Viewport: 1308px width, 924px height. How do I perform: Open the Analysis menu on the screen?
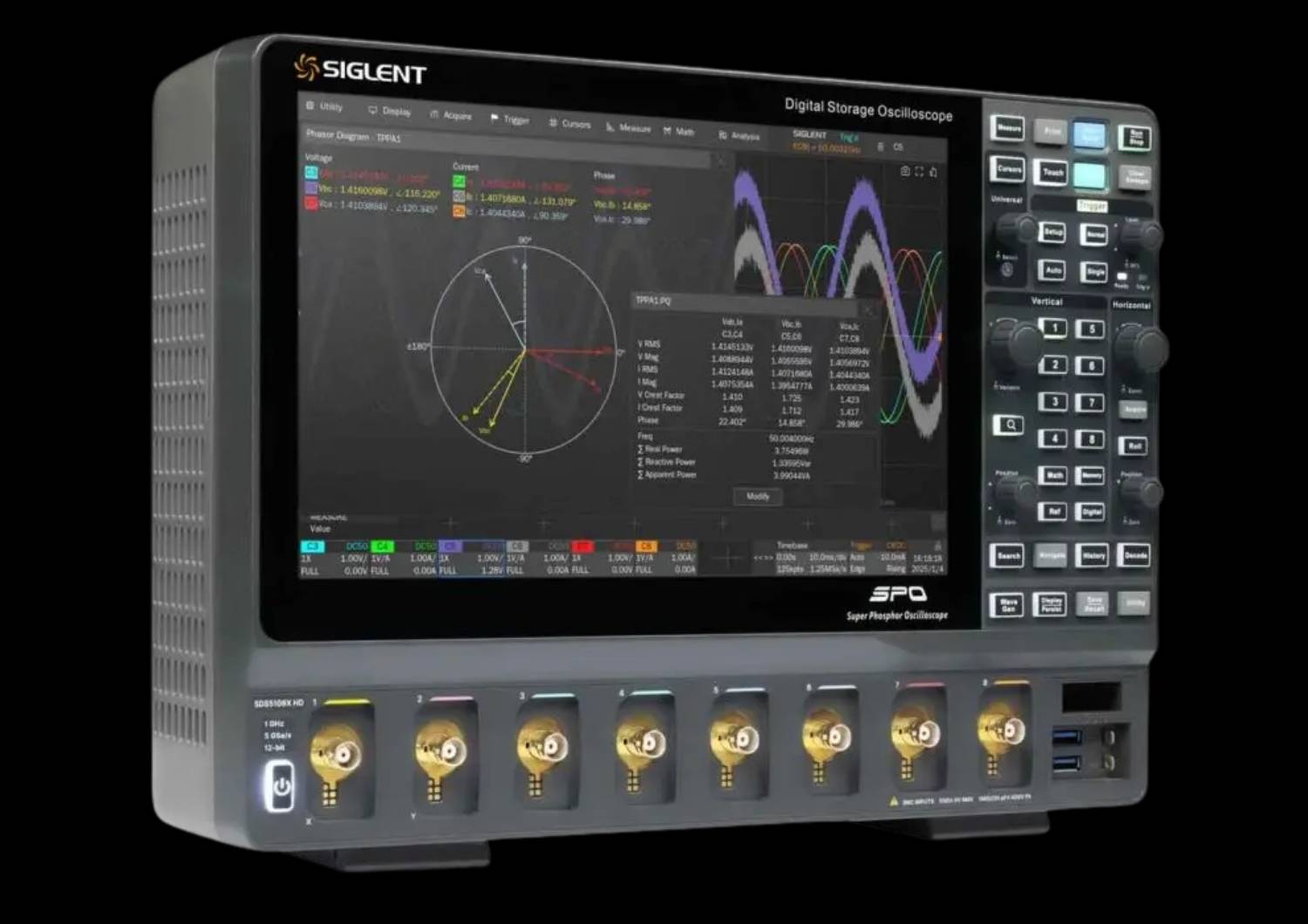[739, 136]
